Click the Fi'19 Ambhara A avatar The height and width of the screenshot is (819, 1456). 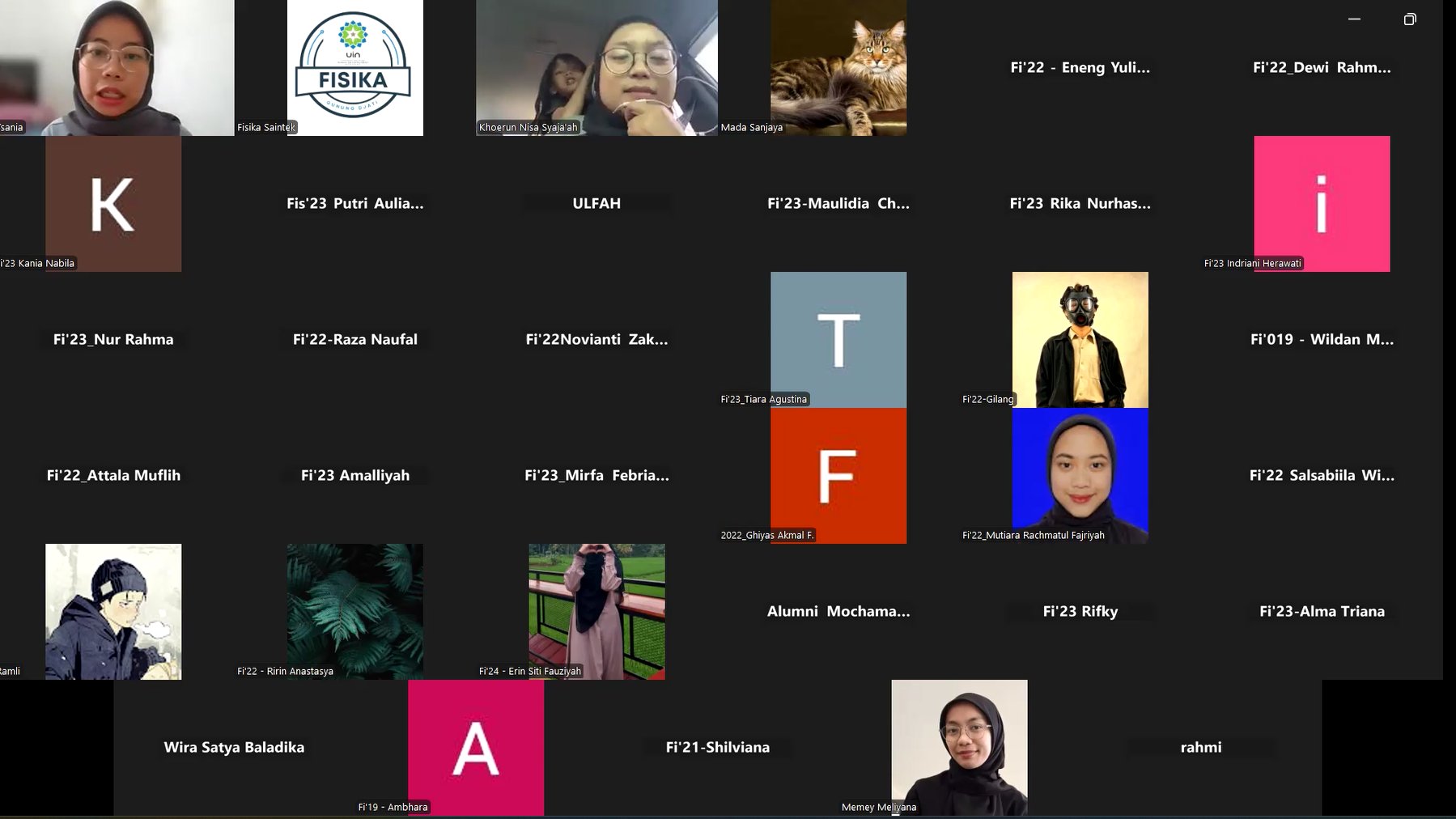(476, 748)
